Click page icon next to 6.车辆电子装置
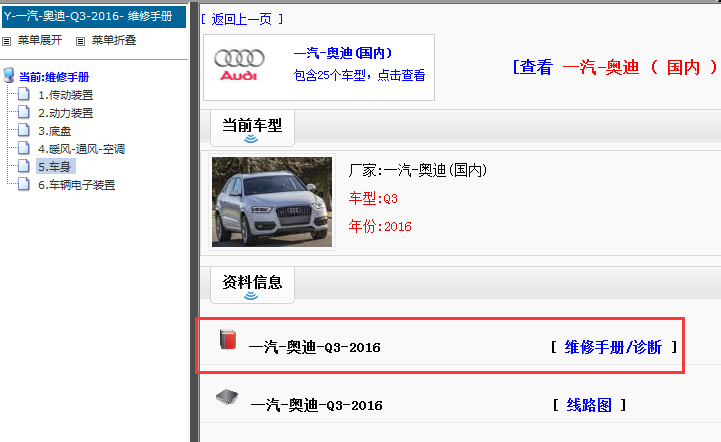 pyautogui.click(x=24, y=184)
